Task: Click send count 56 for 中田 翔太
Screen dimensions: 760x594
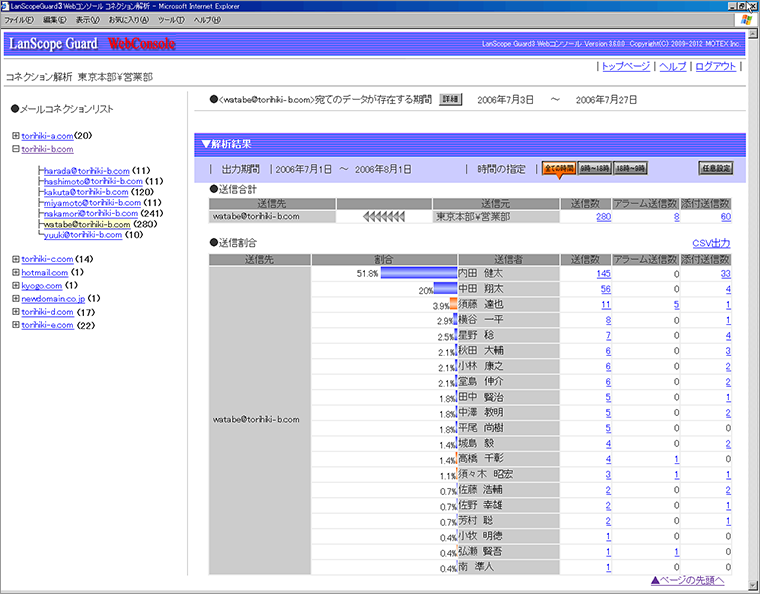Action: pyautogui.click(x=606, y=289)
